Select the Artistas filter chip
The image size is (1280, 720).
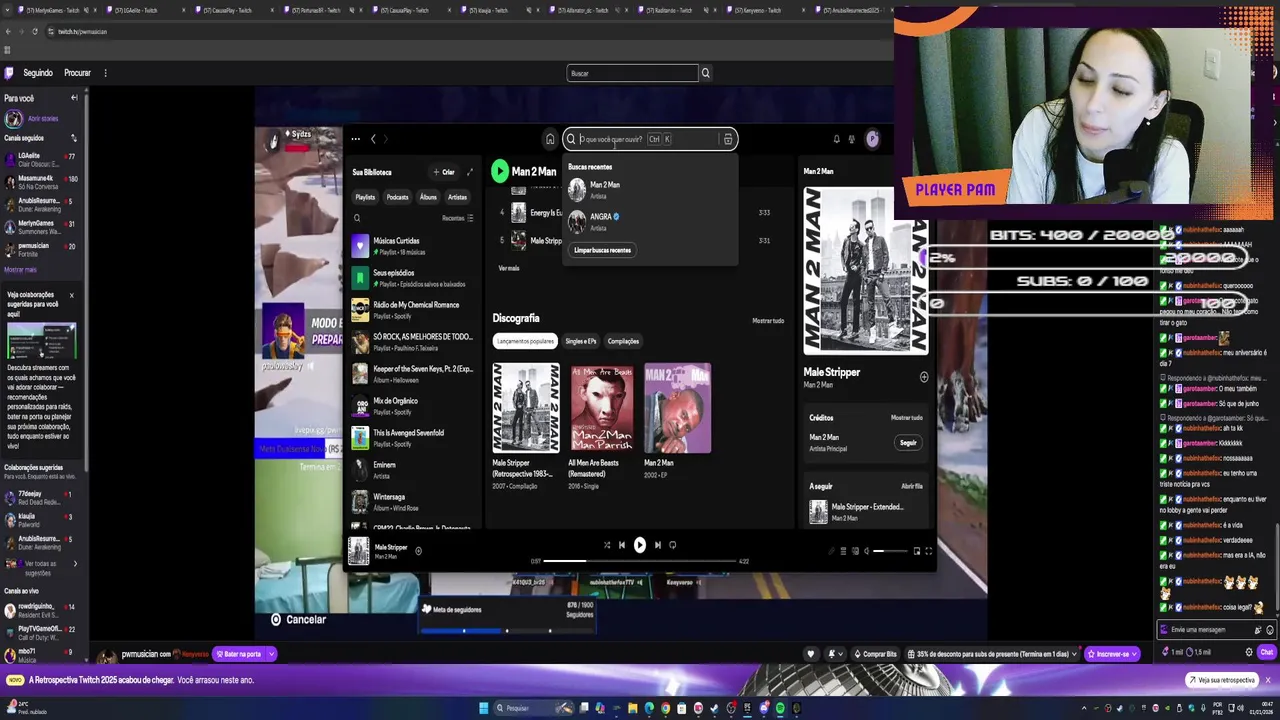[x=457, y=197]
